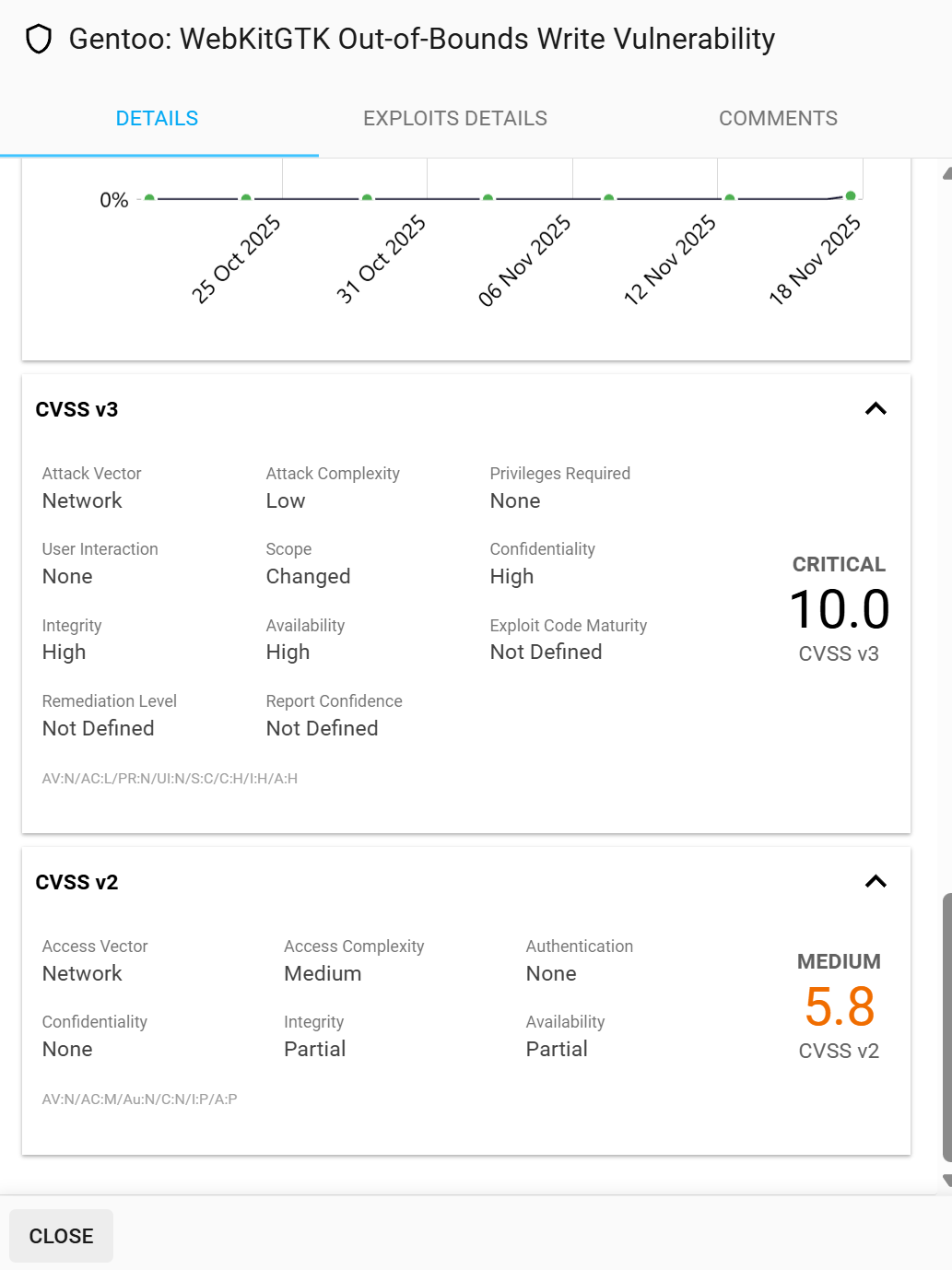The image size is (952, 1270).
Task: Go to the COMMENTS tab
Action: point(778,119)
